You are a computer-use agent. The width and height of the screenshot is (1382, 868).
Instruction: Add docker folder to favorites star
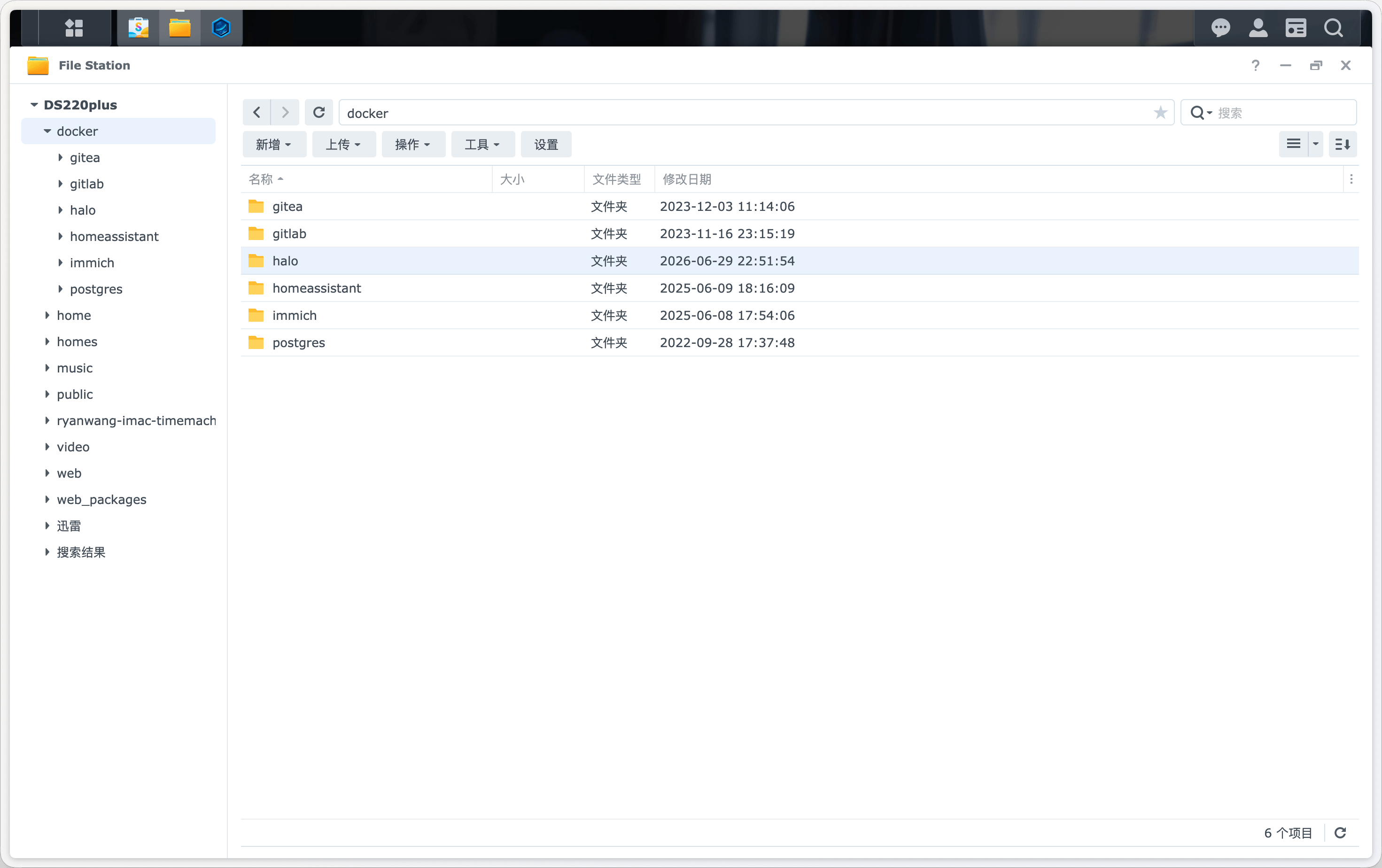(1160, 112)
